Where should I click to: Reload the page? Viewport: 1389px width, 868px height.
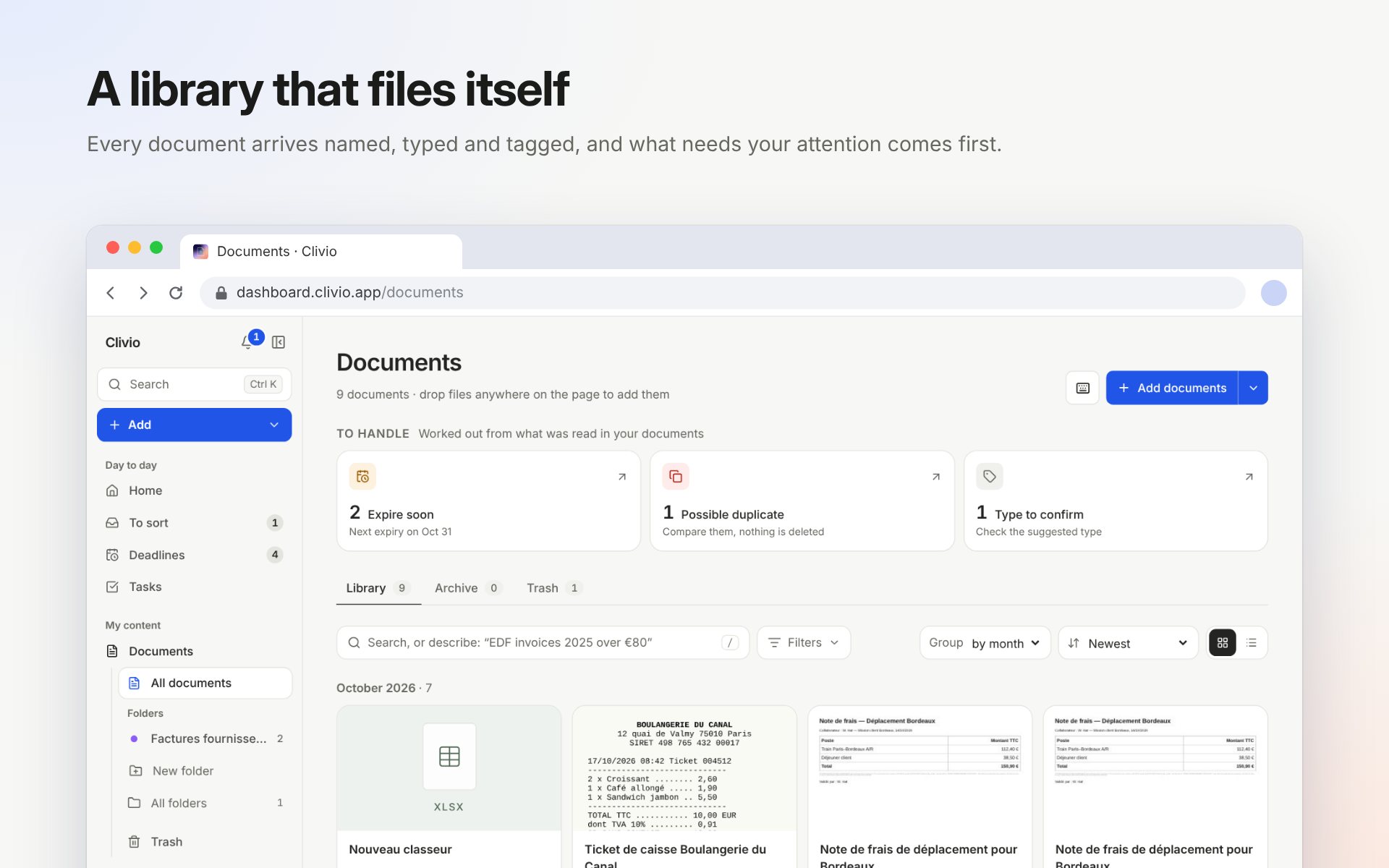[176, 293]
